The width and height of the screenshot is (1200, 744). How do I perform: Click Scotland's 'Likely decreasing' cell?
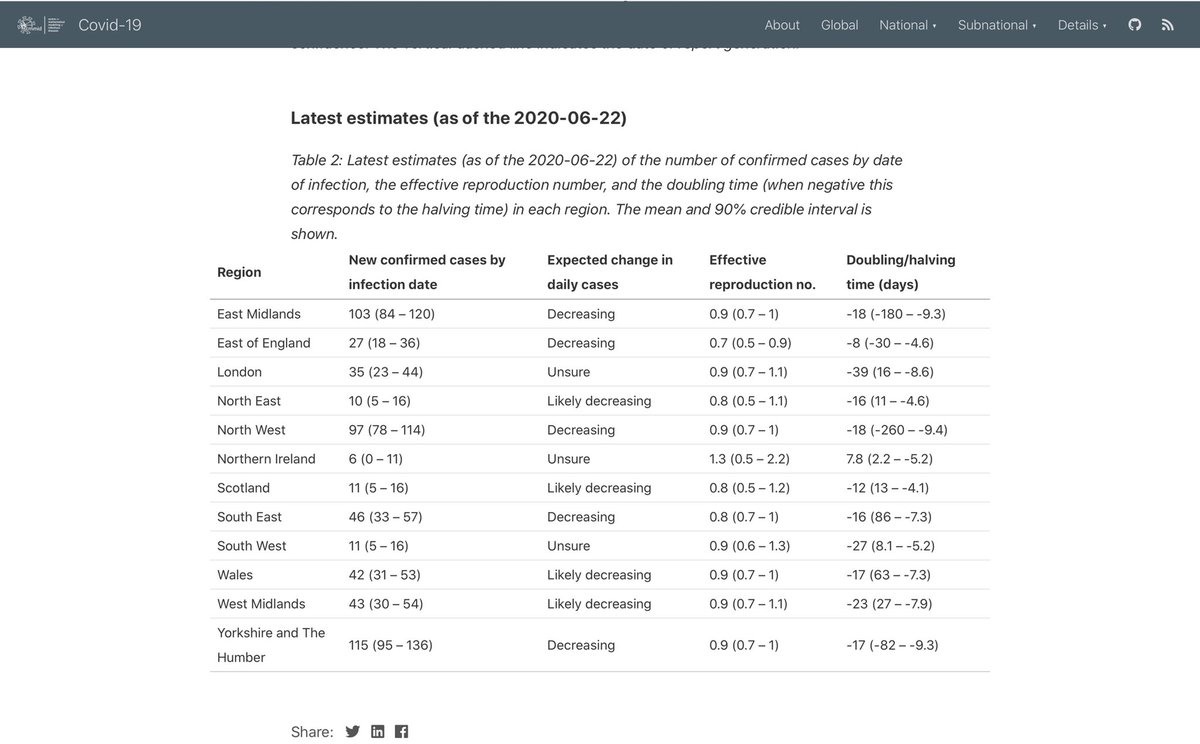(599, 488)
